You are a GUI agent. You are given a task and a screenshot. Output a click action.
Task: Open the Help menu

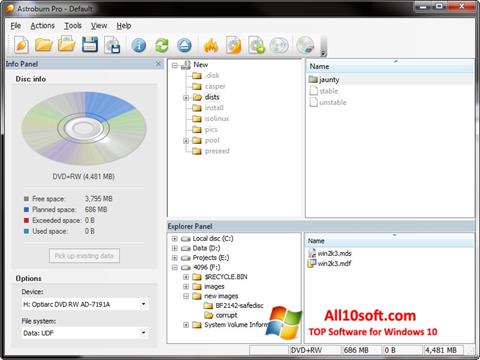124,26
